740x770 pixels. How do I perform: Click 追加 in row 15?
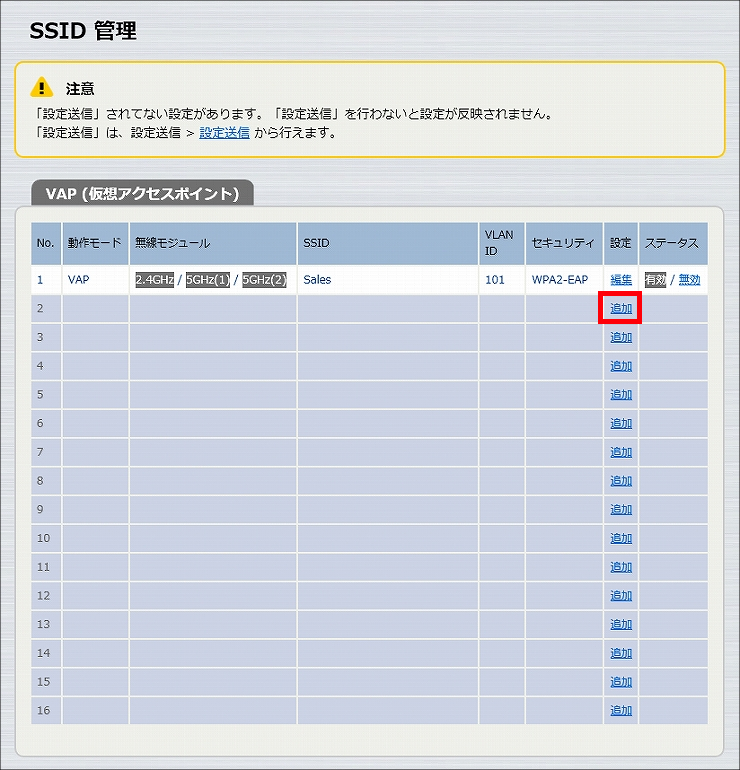(x=621, y=682)
